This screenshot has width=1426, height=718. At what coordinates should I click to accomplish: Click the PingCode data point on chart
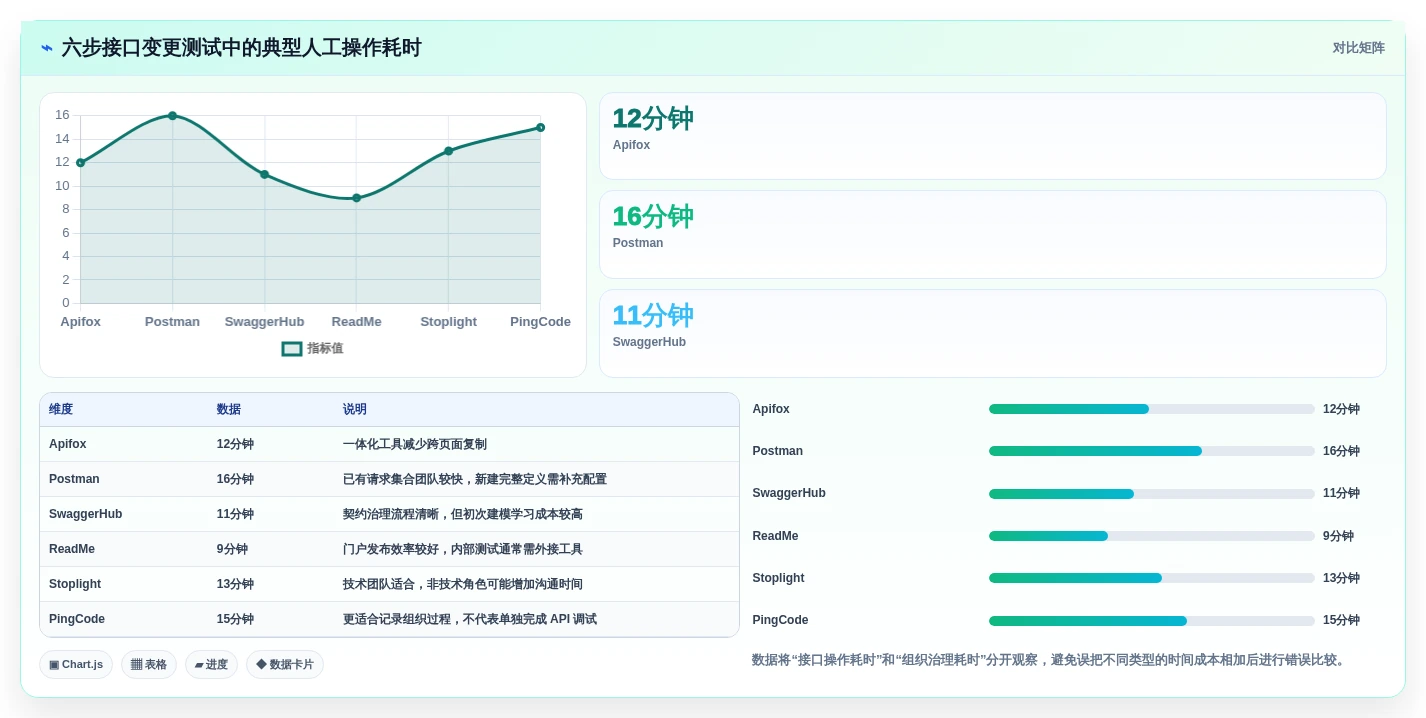click(x=540, y=127)
